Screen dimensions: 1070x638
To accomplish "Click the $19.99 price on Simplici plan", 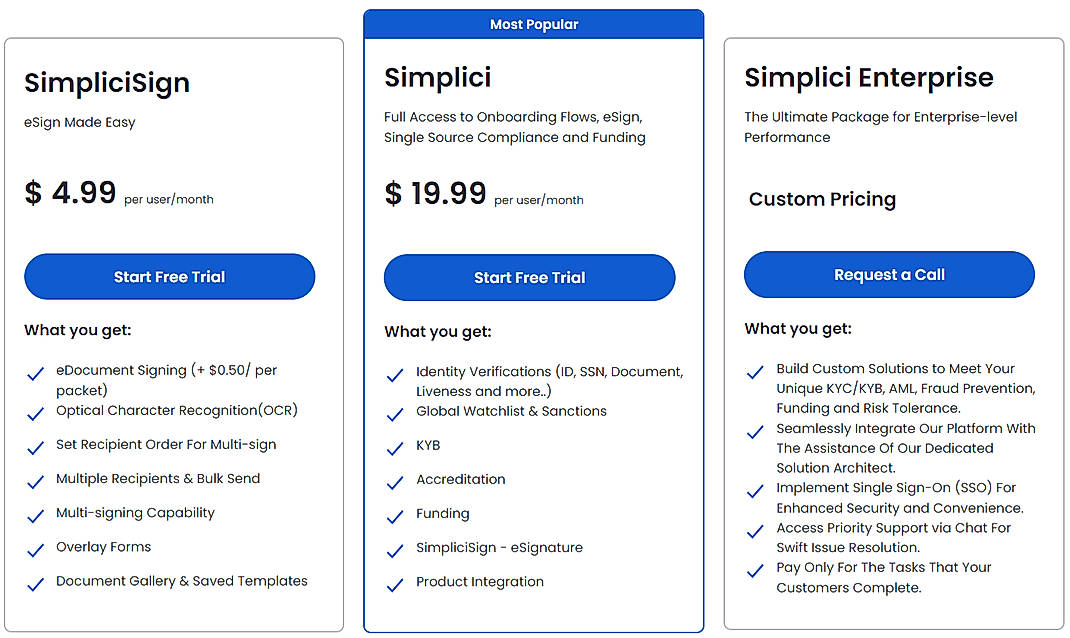I will (x=436, y=193).
